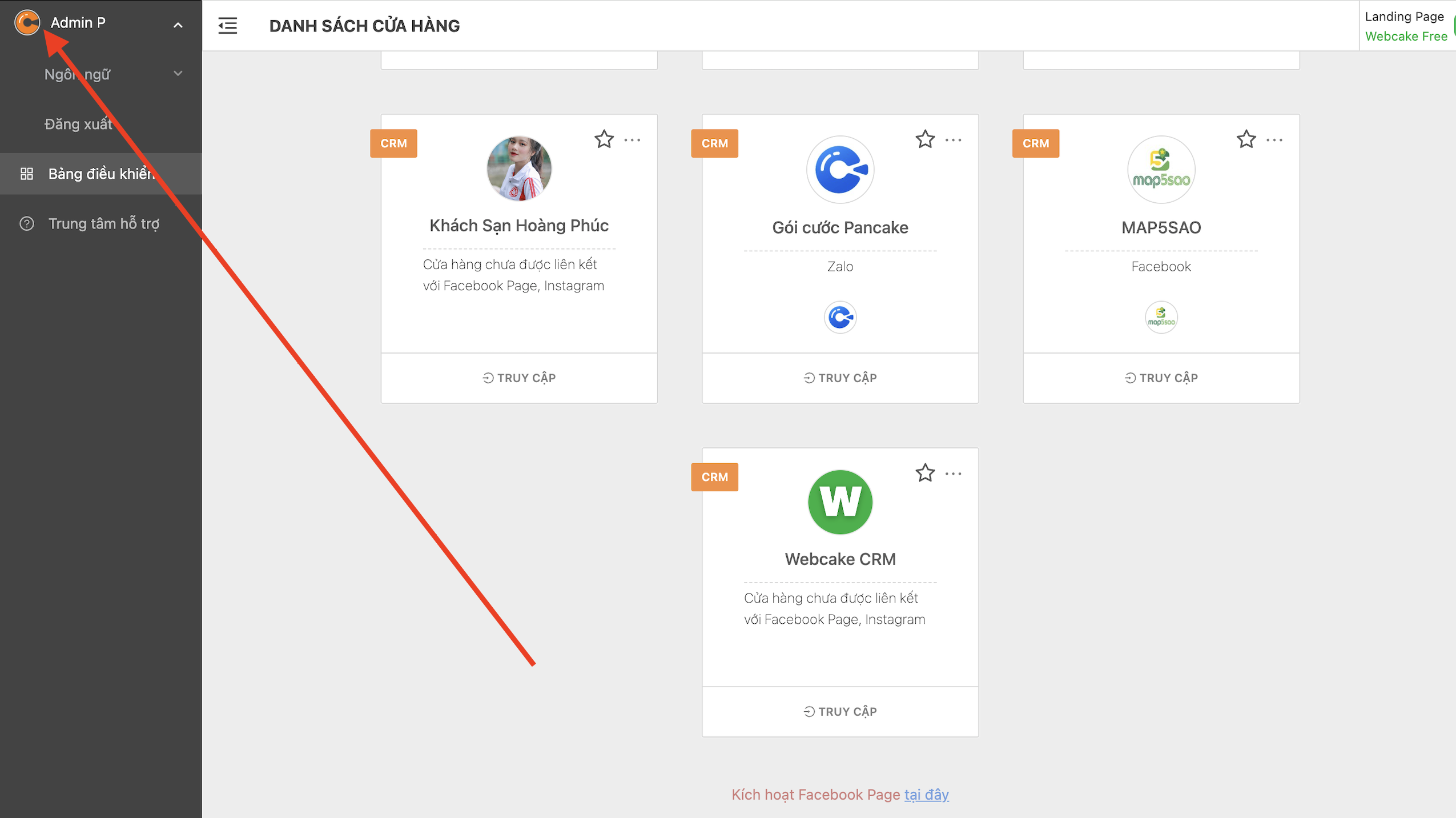Open Bảng điều khiển dashboard menu item
The height and width of the screenshot is (818, 1456).
tap(100, 174)
